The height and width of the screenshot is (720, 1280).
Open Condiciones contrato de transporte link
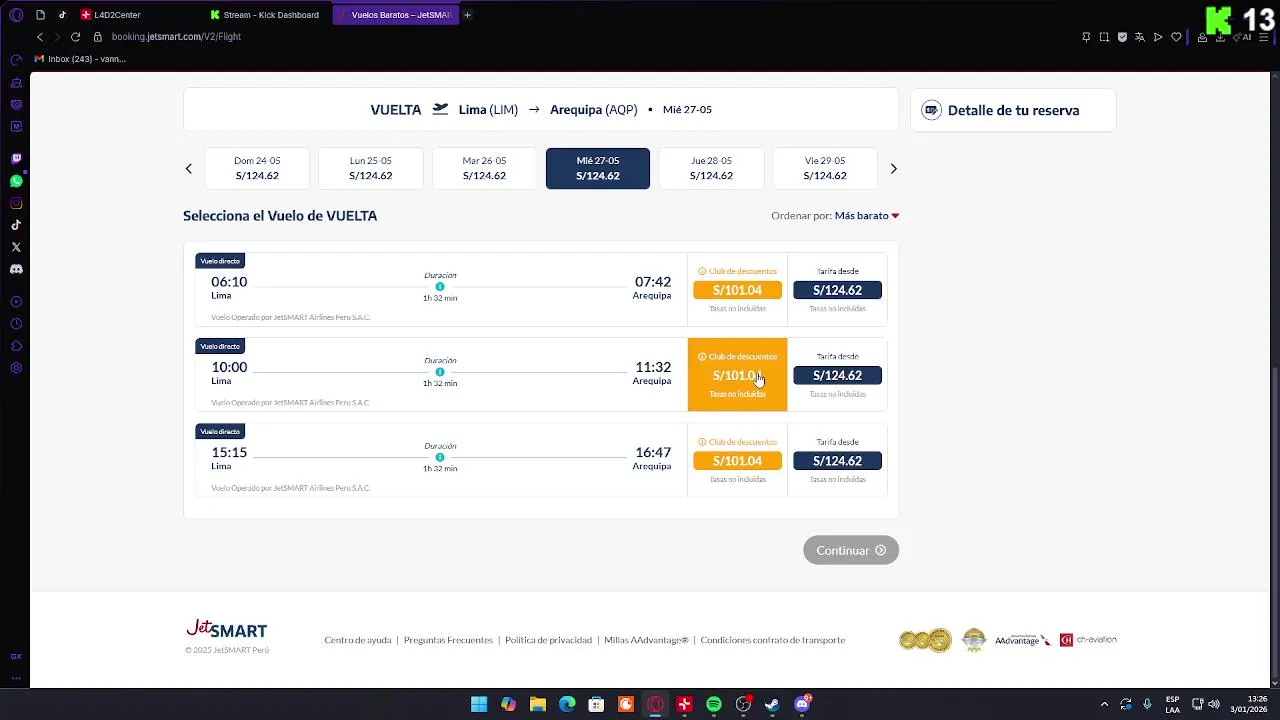coord(773,640)
